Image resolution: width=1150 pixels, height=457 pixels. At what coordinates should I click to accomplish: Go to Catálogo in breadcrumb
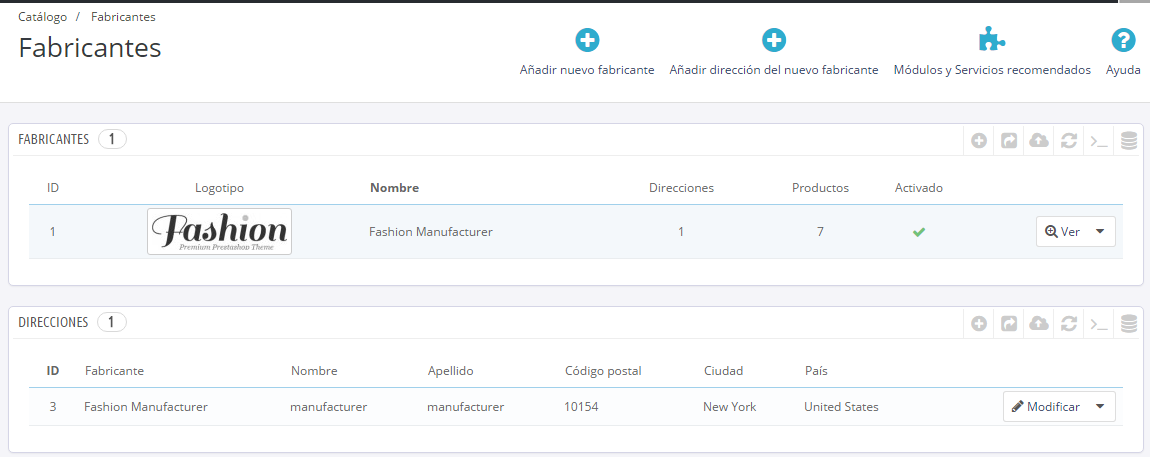(x=42, y=17)
